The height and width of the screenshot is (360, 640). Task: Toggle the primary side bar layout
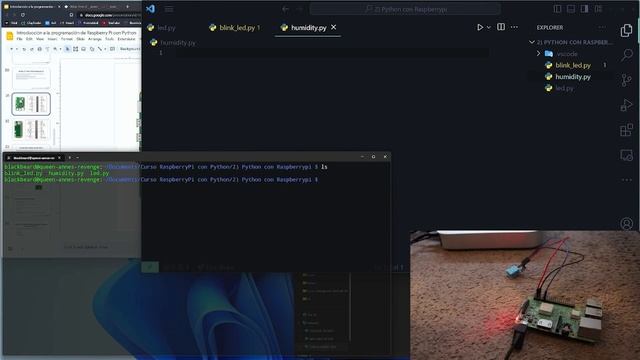click(x=558, y=9)
